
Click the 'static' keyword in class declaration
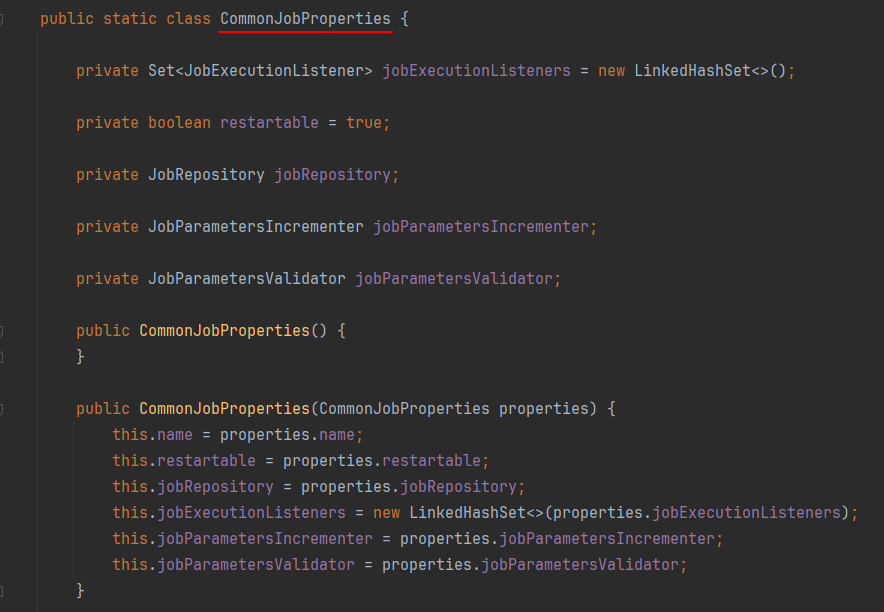click(x=130, y=19)
